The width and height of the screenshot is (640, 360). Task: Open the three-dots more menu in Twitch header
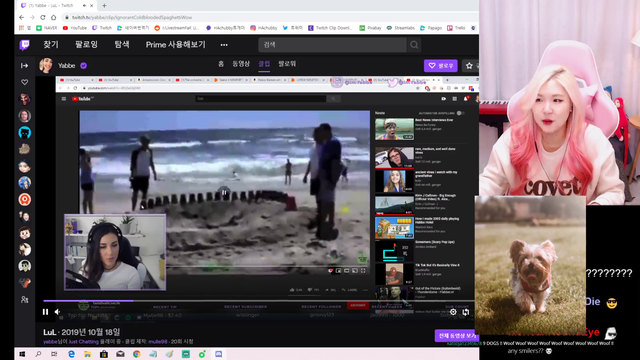224,45
